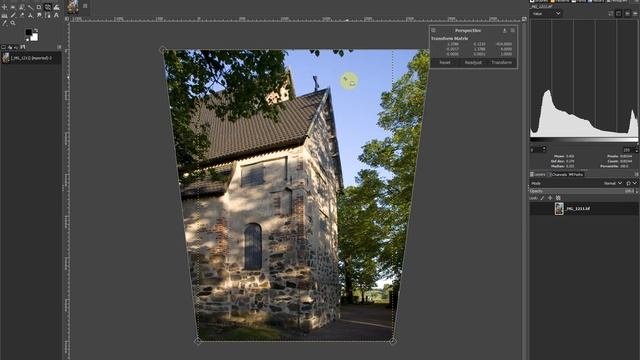Select the imported image row in Images list

31,58
